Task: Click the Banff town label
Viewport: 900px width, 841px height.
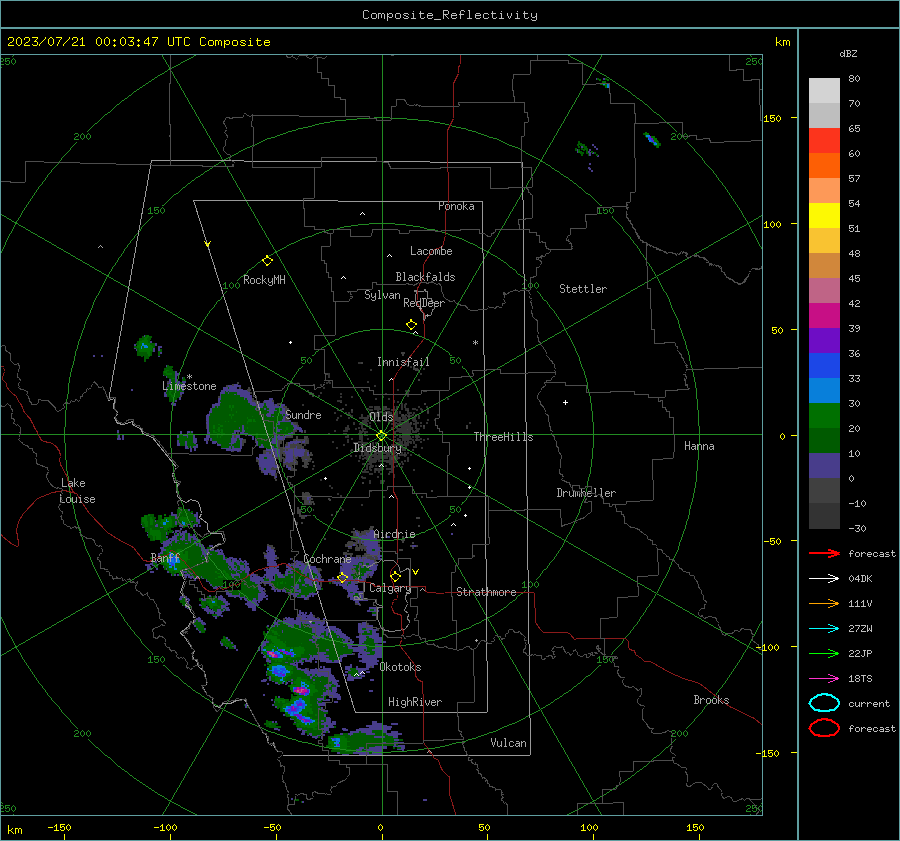Action: (165, 558)
